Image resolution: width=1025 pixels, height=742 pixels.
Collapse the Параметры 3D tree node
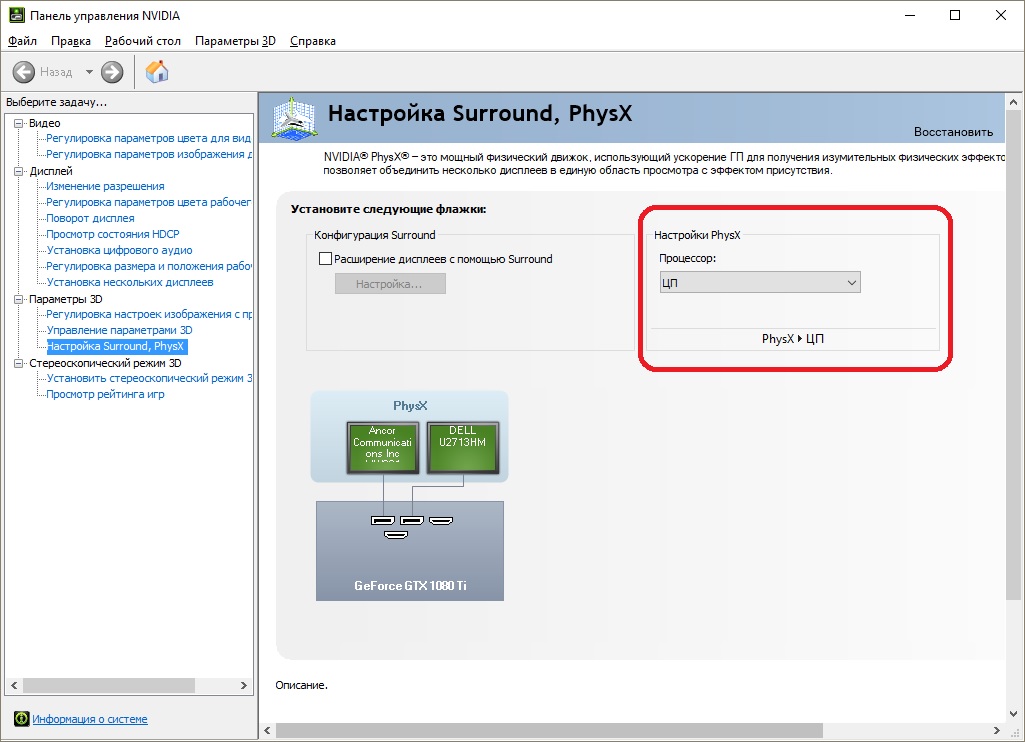19,299
